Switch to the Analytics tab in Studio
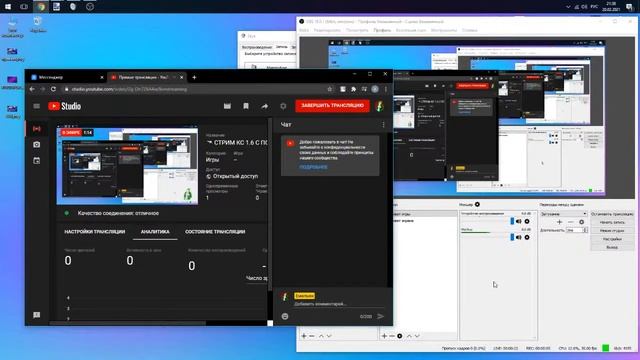The width and height of the screenshot is (640, 360). [x=155, y=231]
